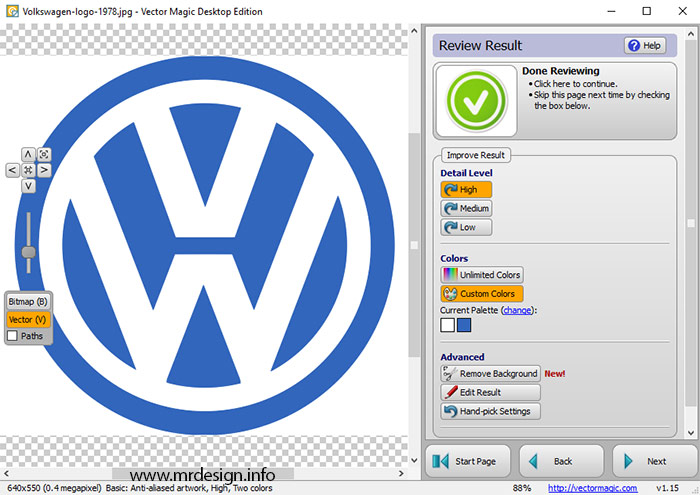Click the zoom-to-actual icon beside up arrow
The image size is (700, 495).
point(44,155)
